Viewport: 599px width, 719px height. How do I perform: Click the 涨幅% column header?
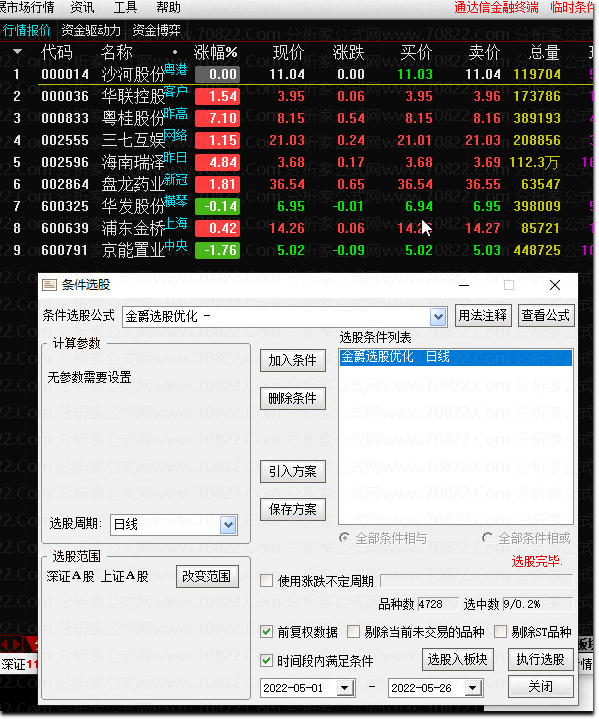coord(216,52)
